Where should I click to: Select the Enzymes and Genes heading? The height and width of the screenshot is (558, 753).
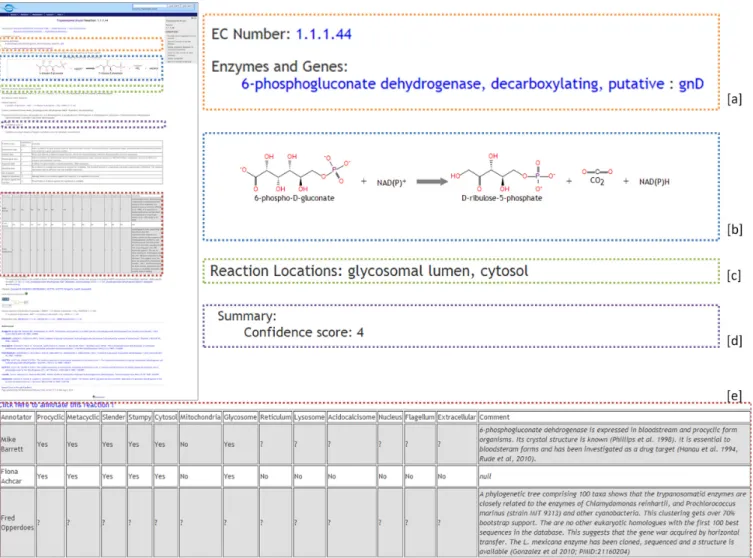279,66
